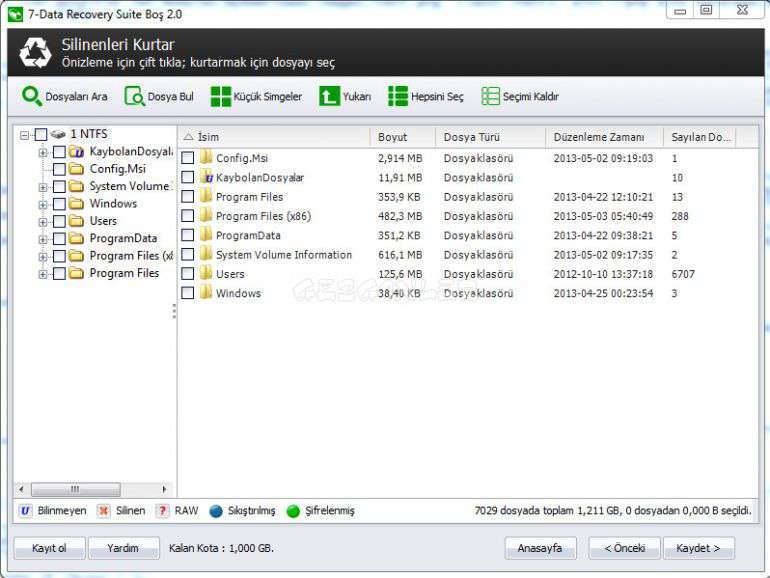Click the 2012-10-10 13:37:18 date cell
The width and height of the screenshot is (770, 578).
(x=603, y=274)
